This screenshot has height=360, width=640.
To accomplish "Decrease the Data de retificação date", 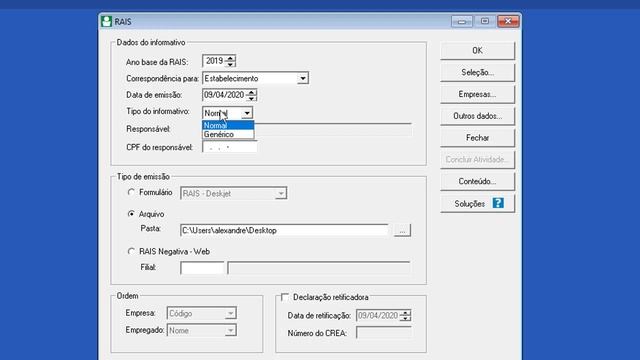I will tap(405, 318).
